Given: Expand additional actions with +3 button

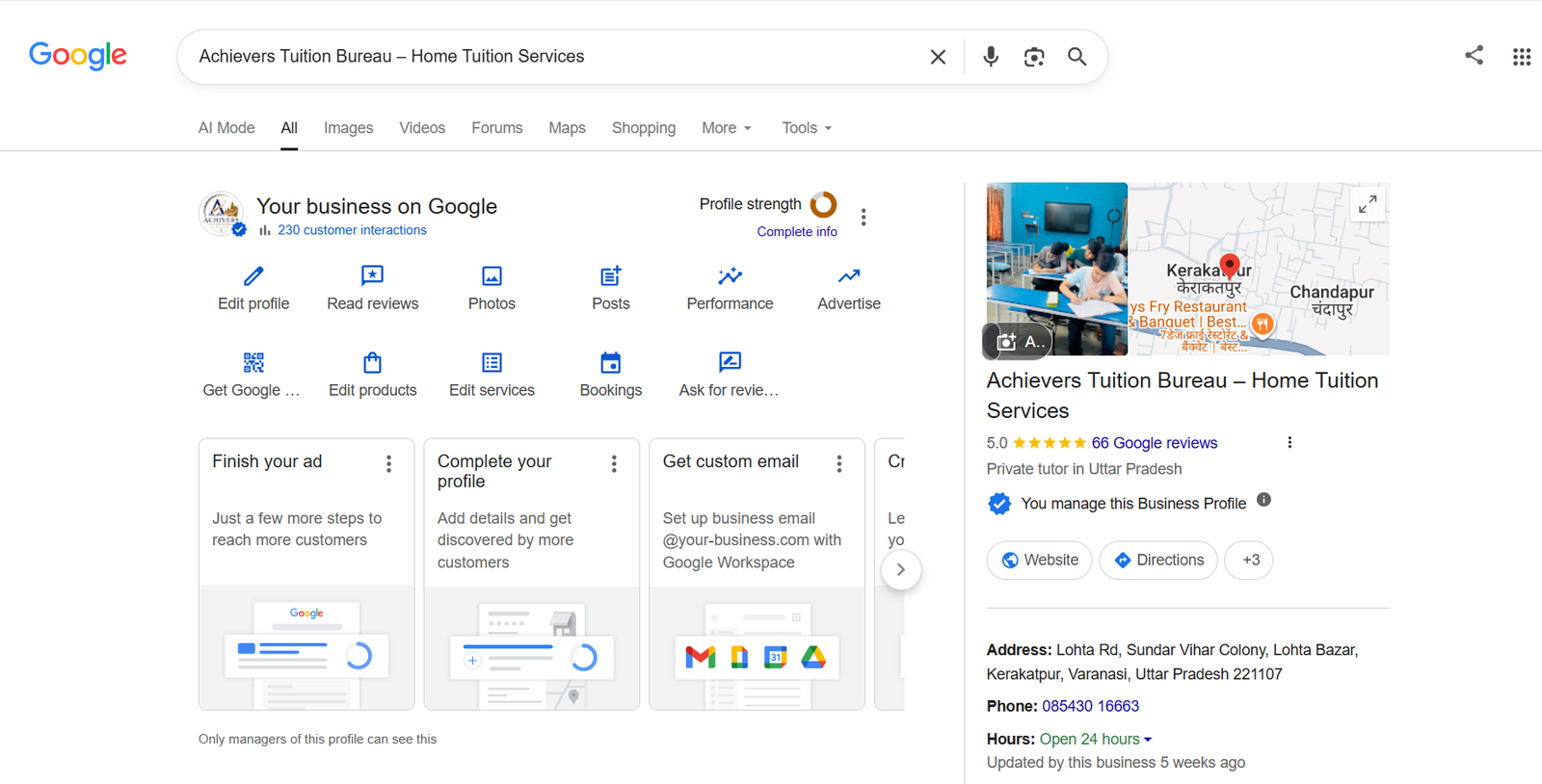Looking at the screenshot, I should (x=1249, y=560).
